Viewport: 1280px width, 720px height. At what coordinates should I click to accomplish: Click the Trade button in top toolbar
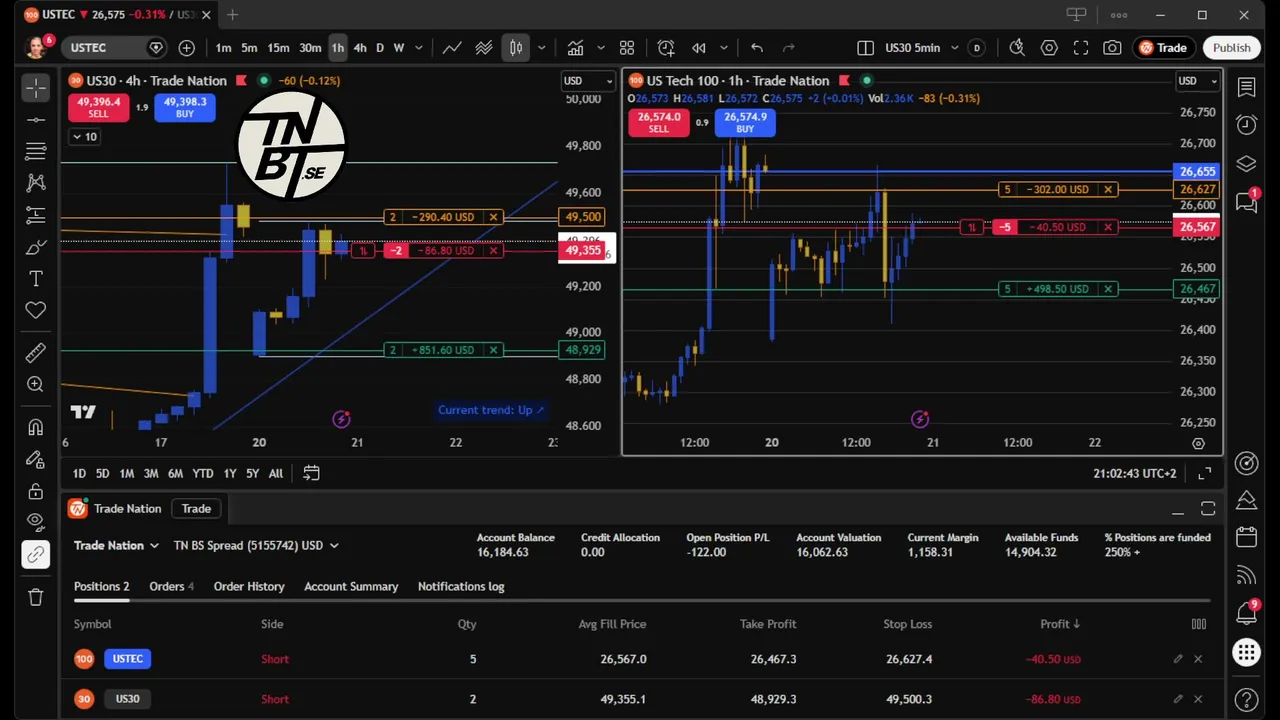(x=1162, y=48)
